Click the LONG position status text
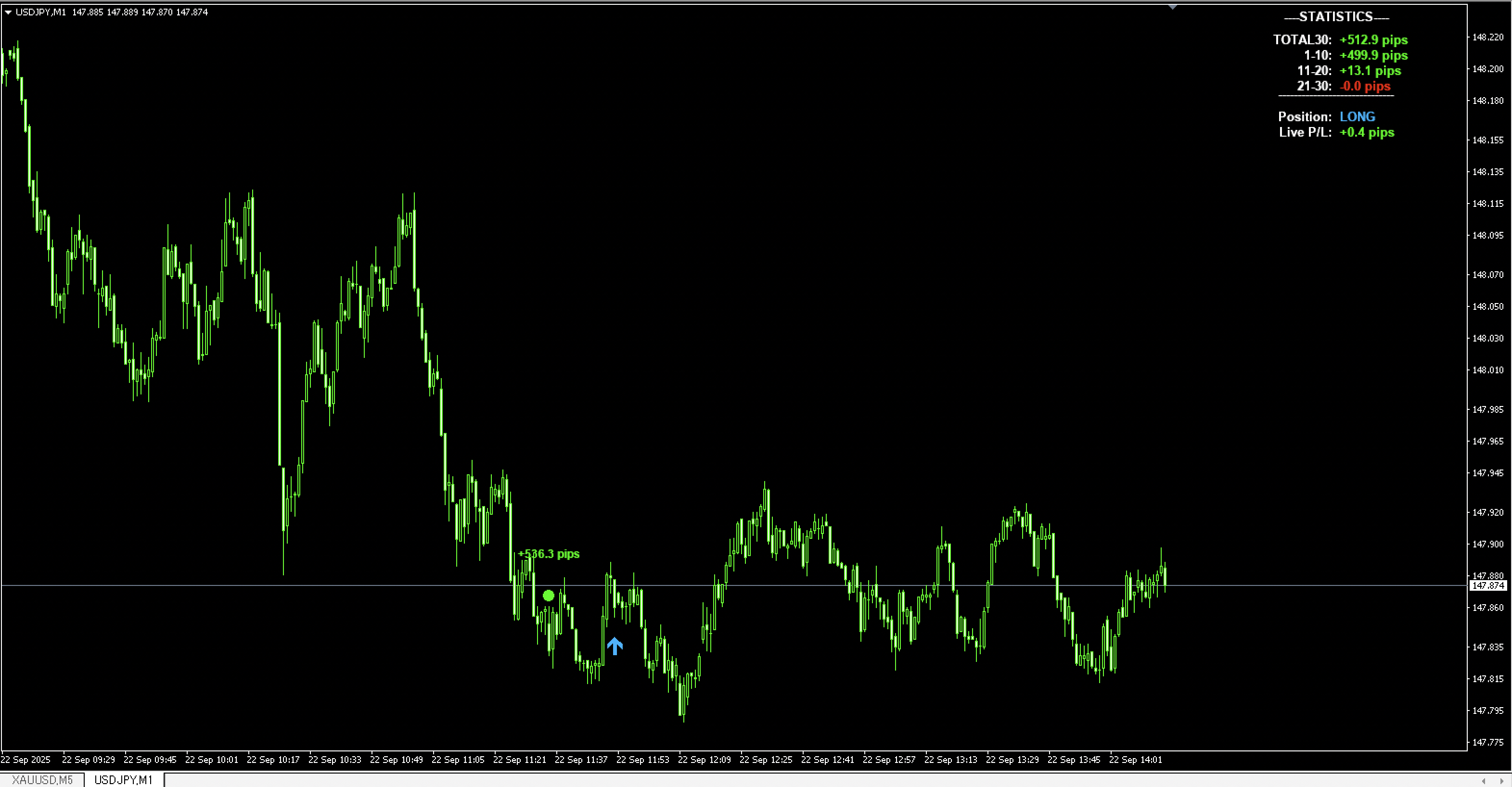Image resolution: width=1512 pixels, height=787 pixels. (x=1357, y=117)
